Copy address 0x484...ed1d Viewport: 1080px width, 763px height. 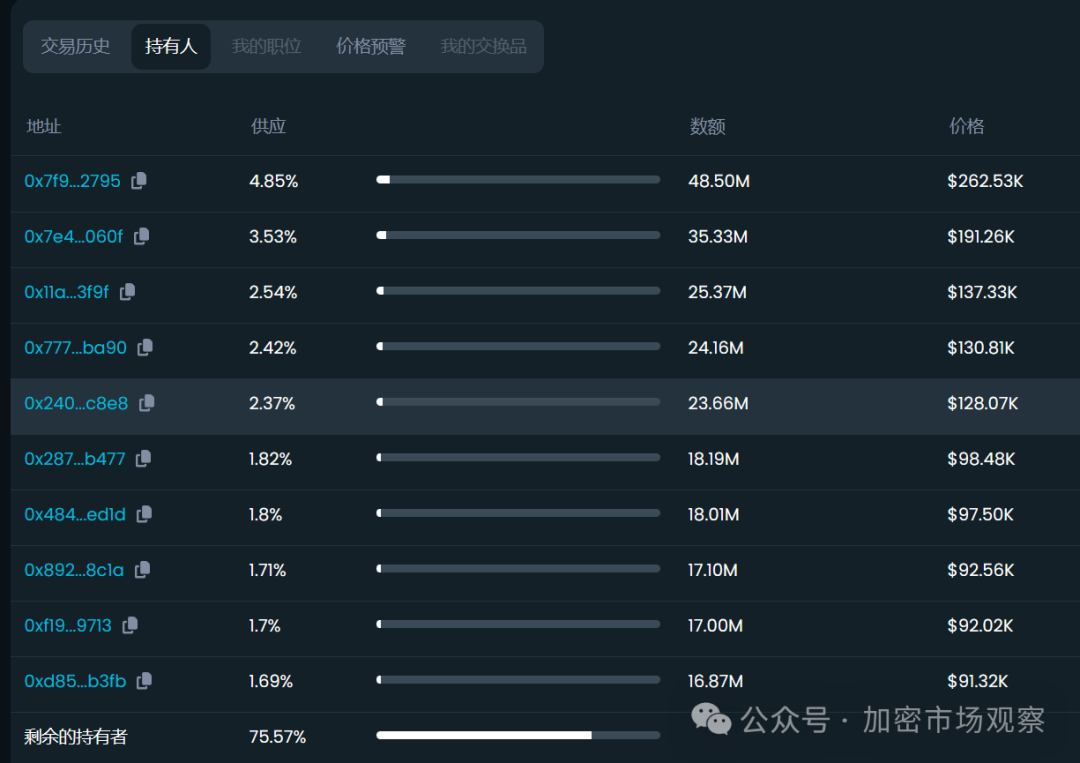coord(144,514)
